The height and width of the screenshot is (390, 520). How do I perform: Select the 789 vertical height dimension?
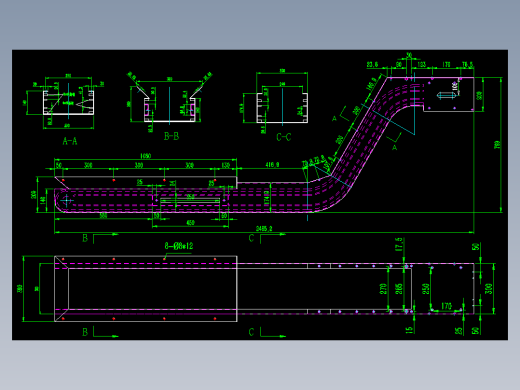(x=497, y=145)
